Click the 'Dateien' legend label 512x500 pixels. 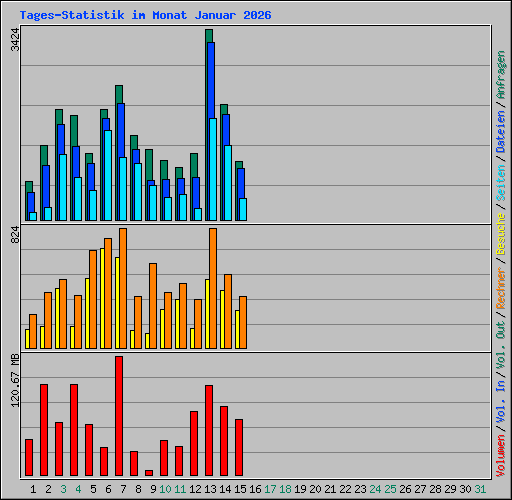coord(501,132)
